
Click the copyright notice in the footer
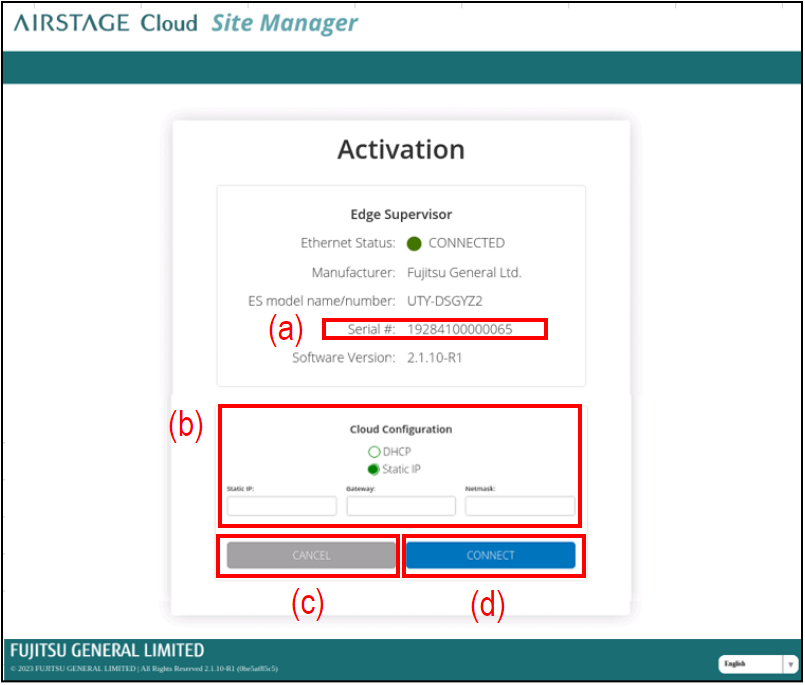click(144, 668)
